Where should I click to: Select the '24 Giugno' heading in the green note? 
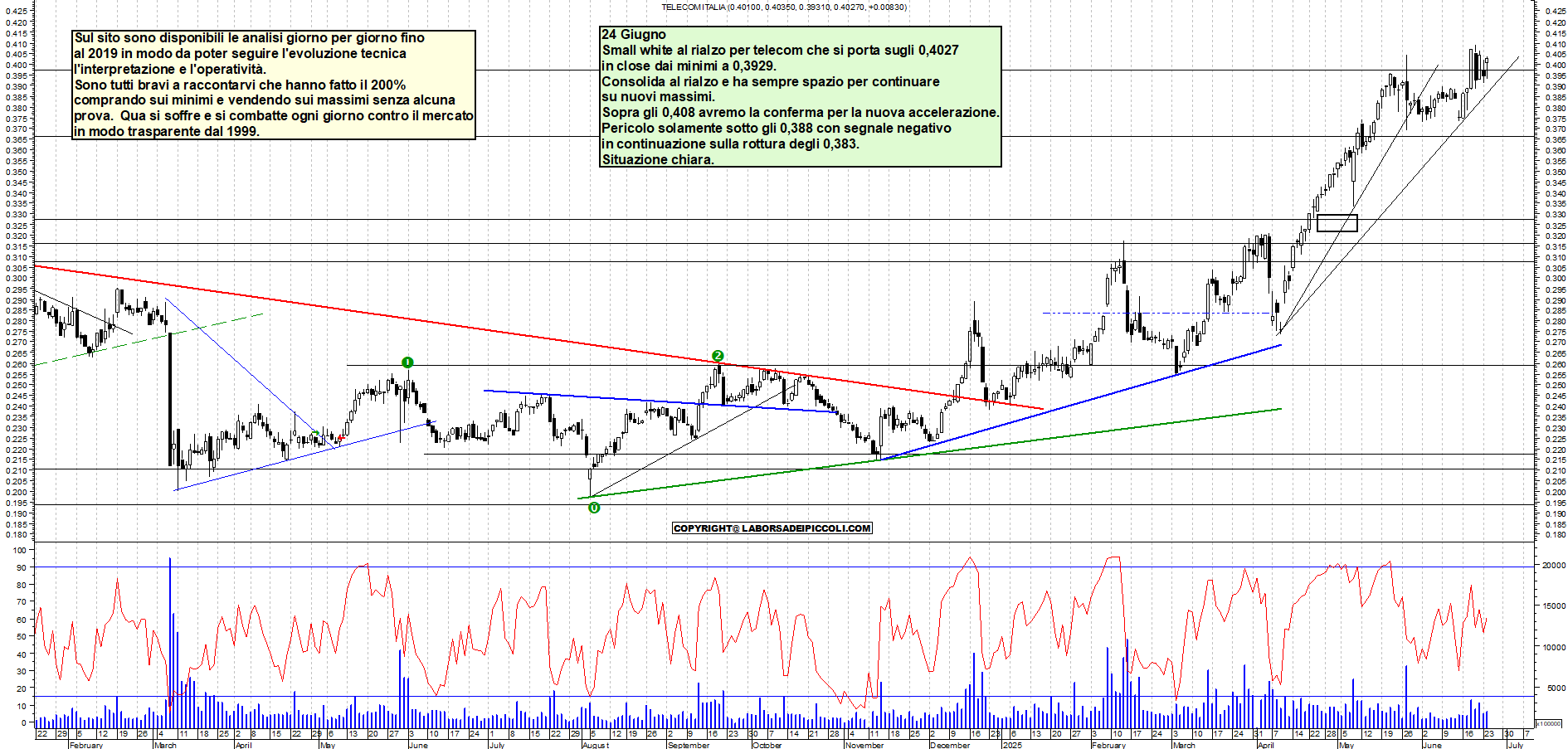coord(634,34)
